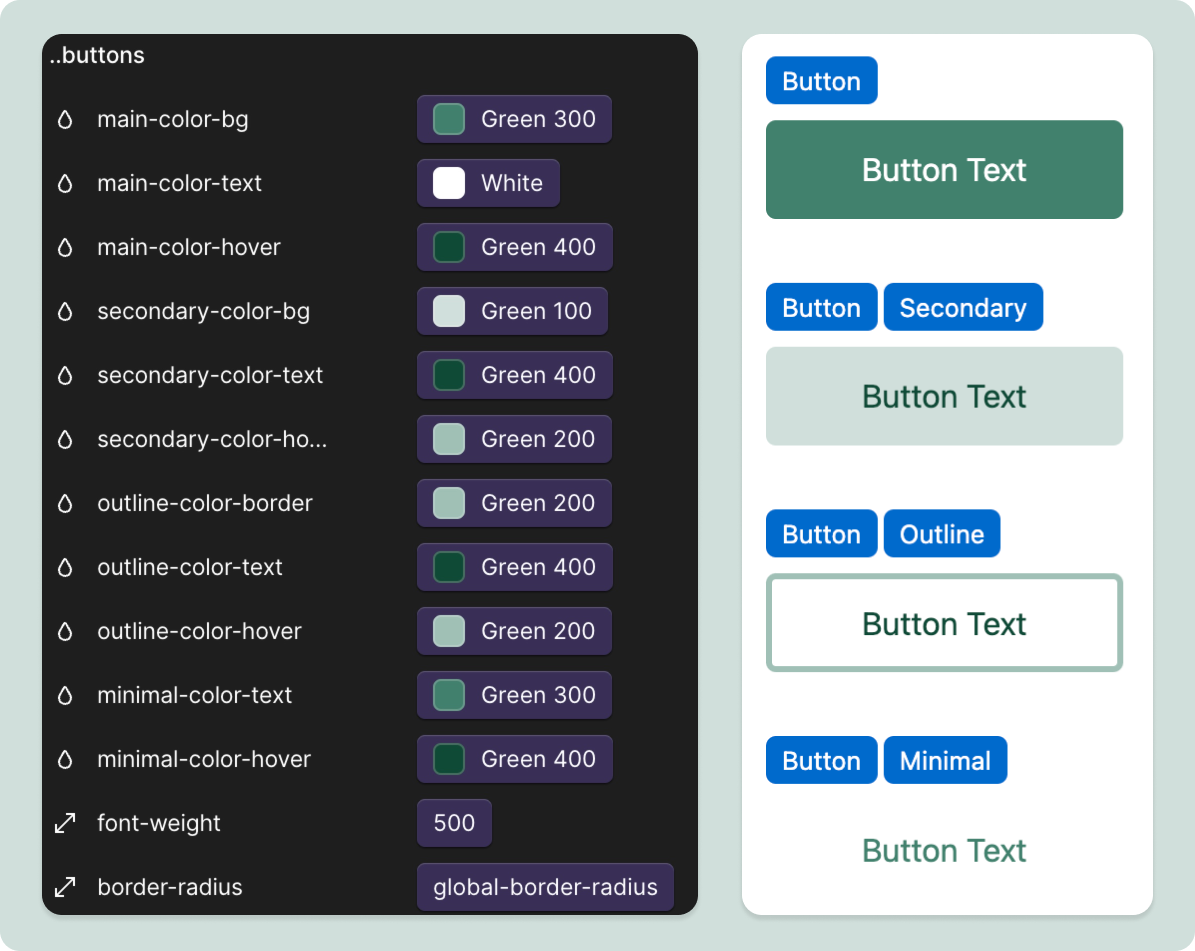Select the droplet icon next to secondary-color-bg
The width and height of the screenshot is (1195, 951).
65,311
